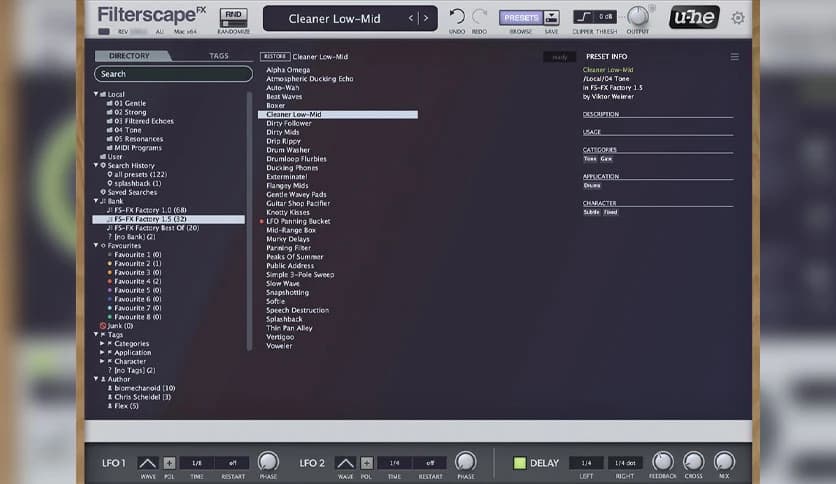Select LFO 2 wave shape icon
The height and width of the screenshot is (484, 836).
(345, 463)
